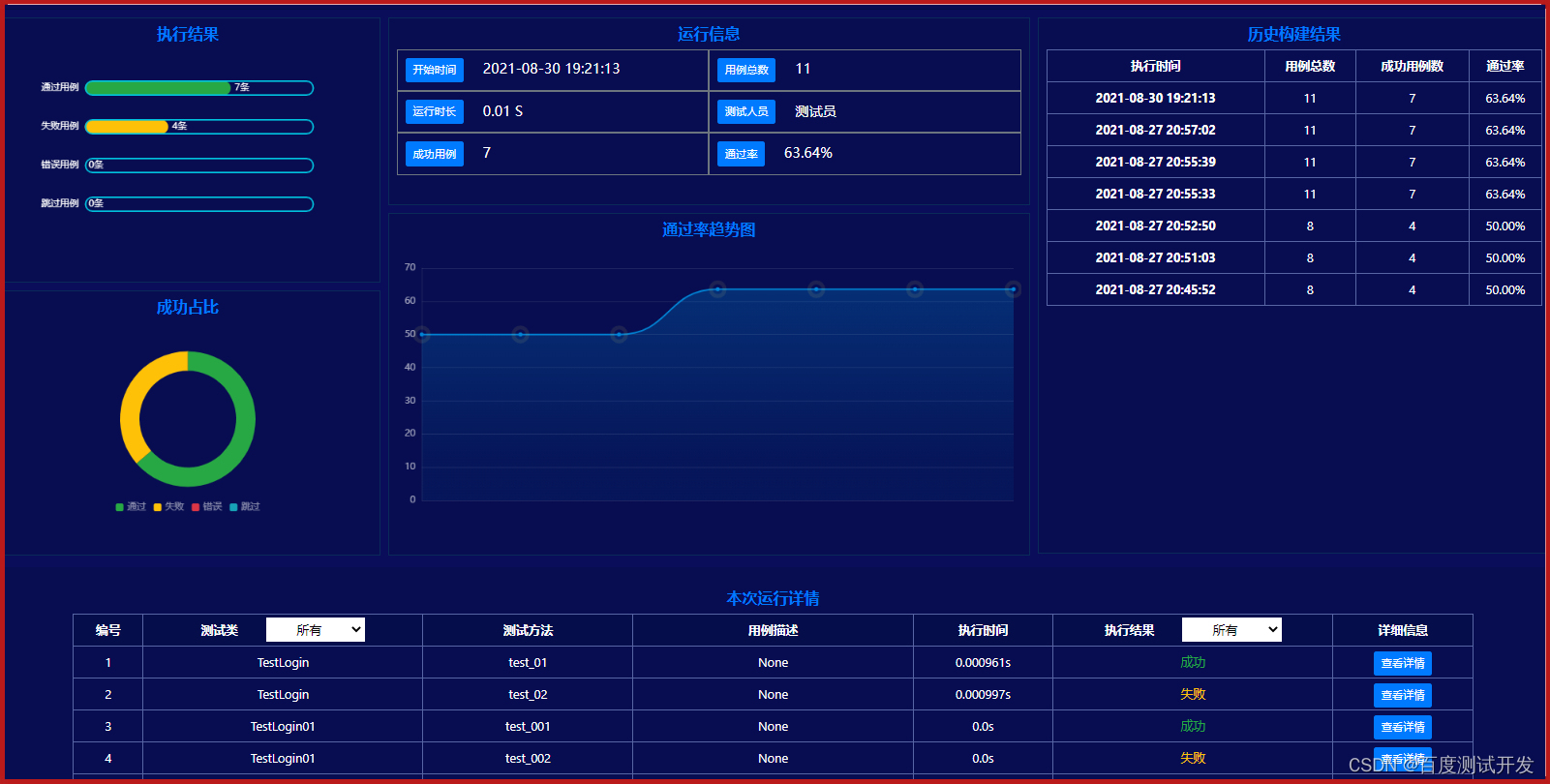Click 成功 result in test_01 row
The image size is (1550, 784).
1193,662
